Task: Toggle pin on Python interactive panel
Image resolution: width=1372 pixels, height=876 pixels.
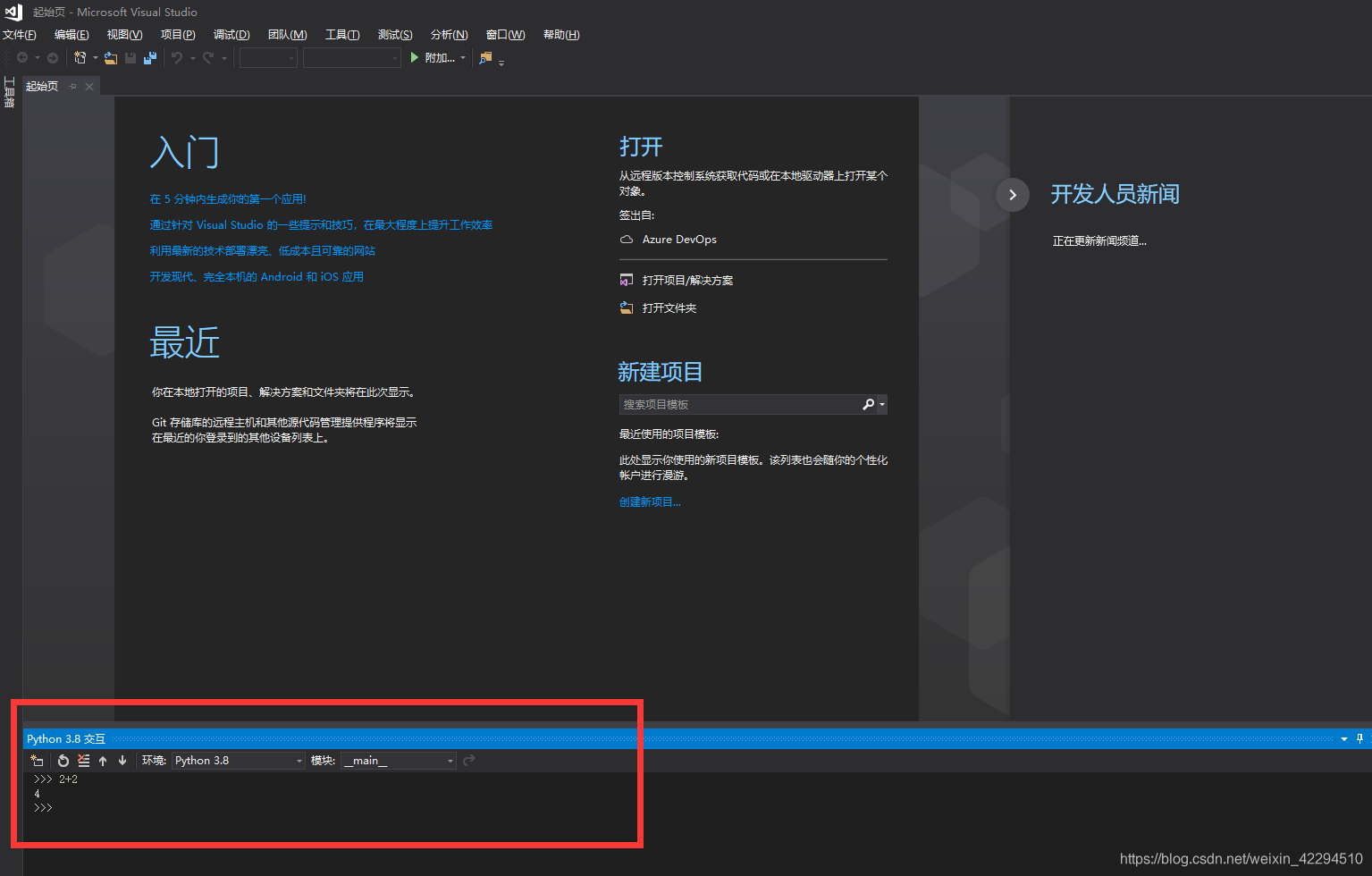Action: pyautogui.click(x=1360, y=739)
